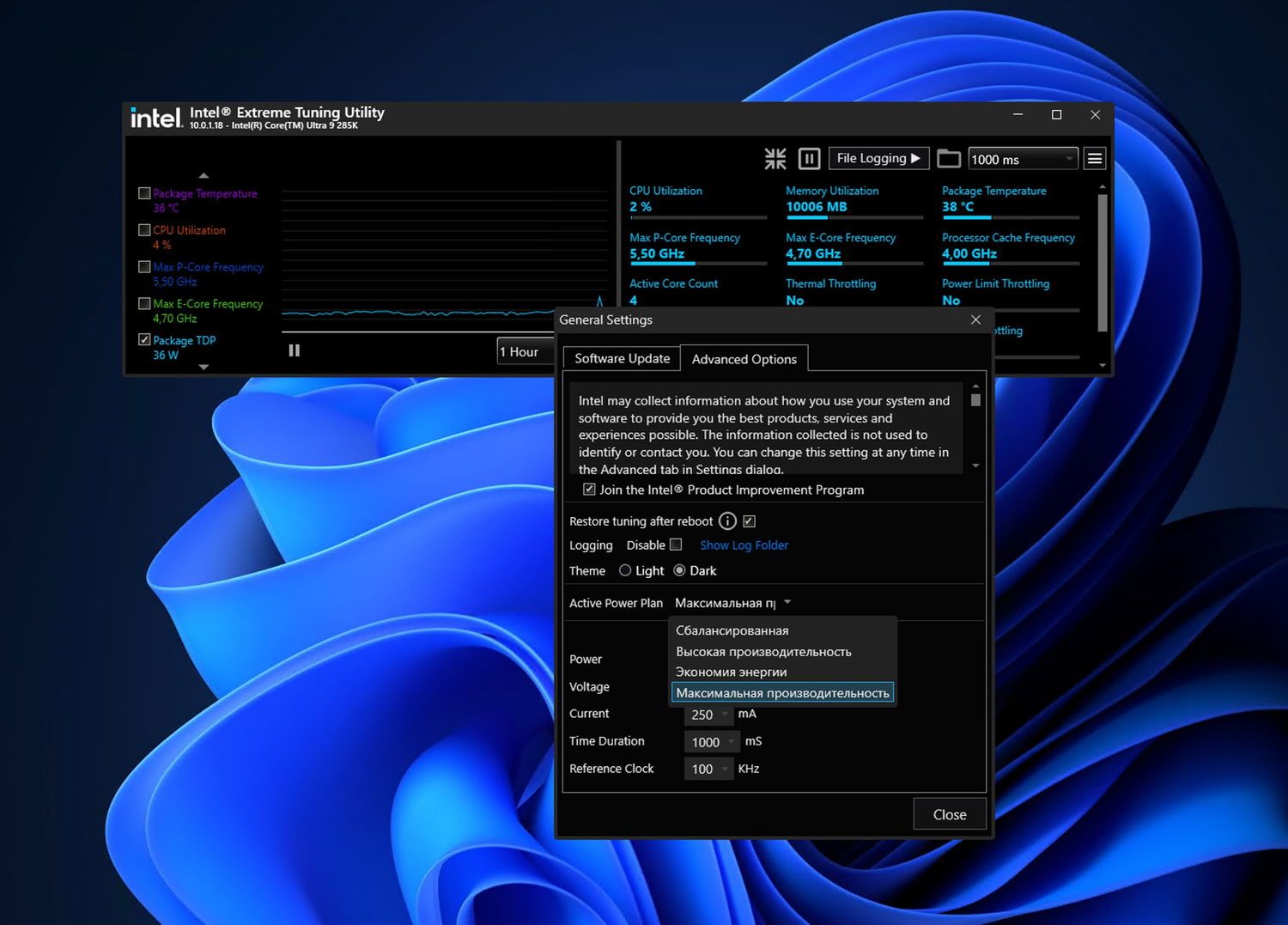Viewport: 1288px width, 925px height.
Task: Uncheck the Restore tuning after reboot checkbox
Action: tap(749, 521)
